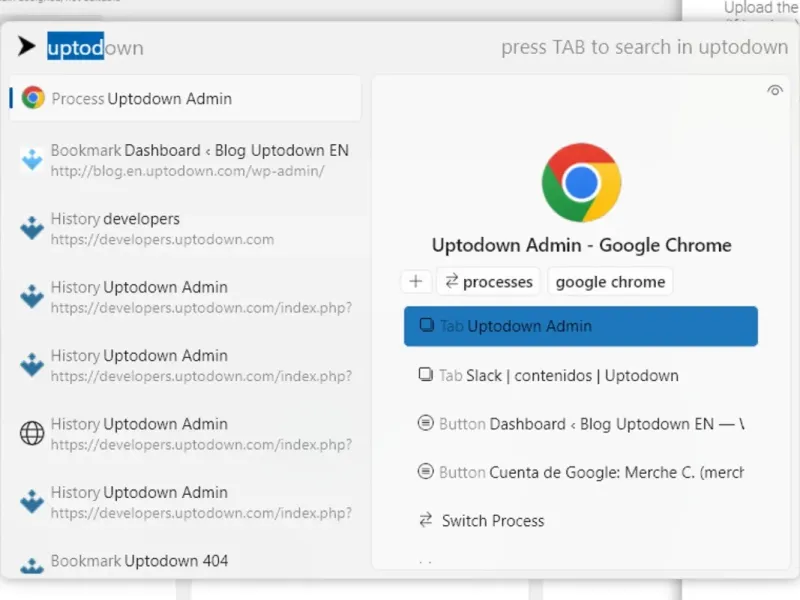Click tab icon of Tab Uptodown Admin
The height and width of the screenshot is (600, 800).
(x=426, y=325)
